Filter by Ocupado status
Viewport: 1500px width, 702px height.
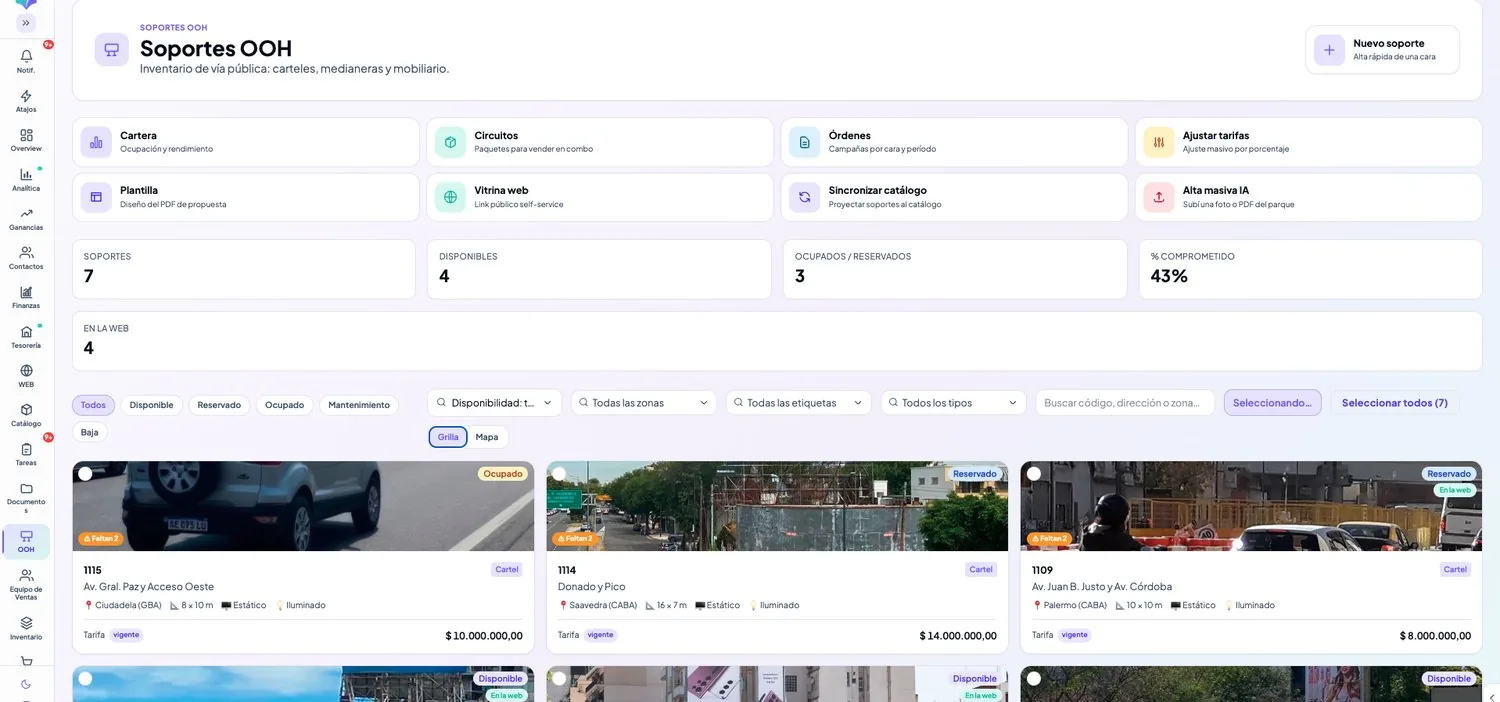coord(284,405)
